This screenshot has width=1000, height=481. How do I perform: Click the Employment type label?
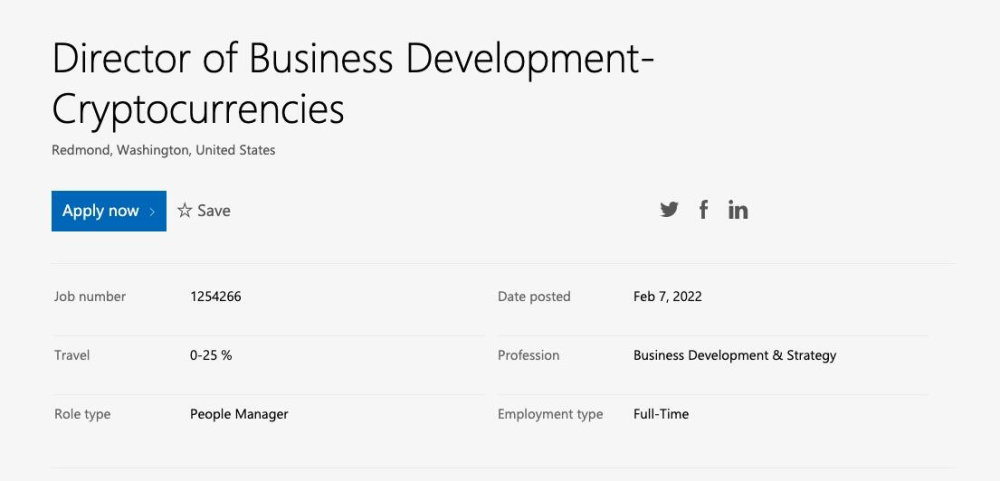[550, 414]
